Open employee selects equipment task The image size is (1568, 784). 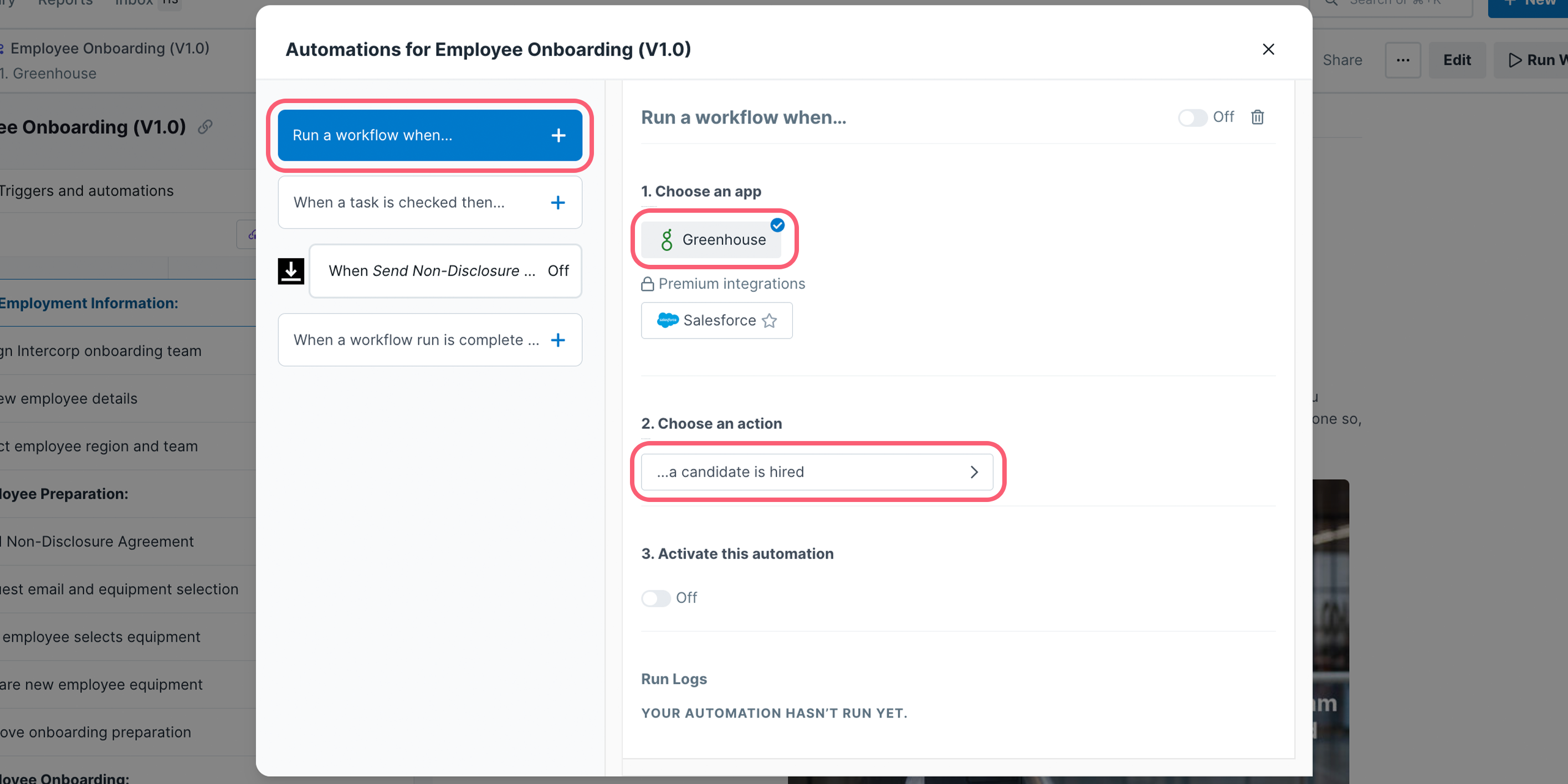(100, 637)
